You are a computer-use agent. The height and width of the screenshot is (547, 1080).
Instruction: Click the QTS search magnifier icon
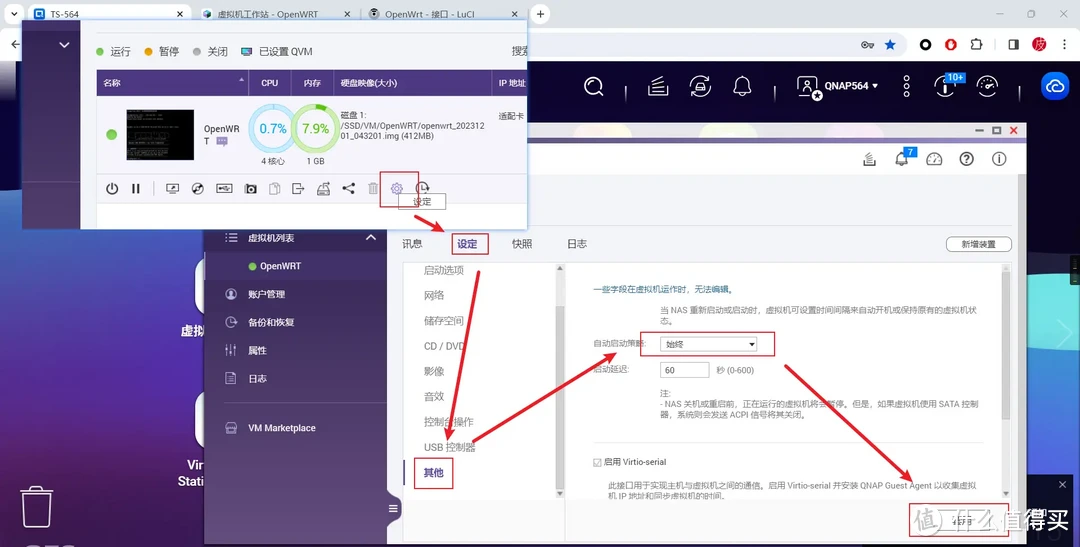point(594,87)
